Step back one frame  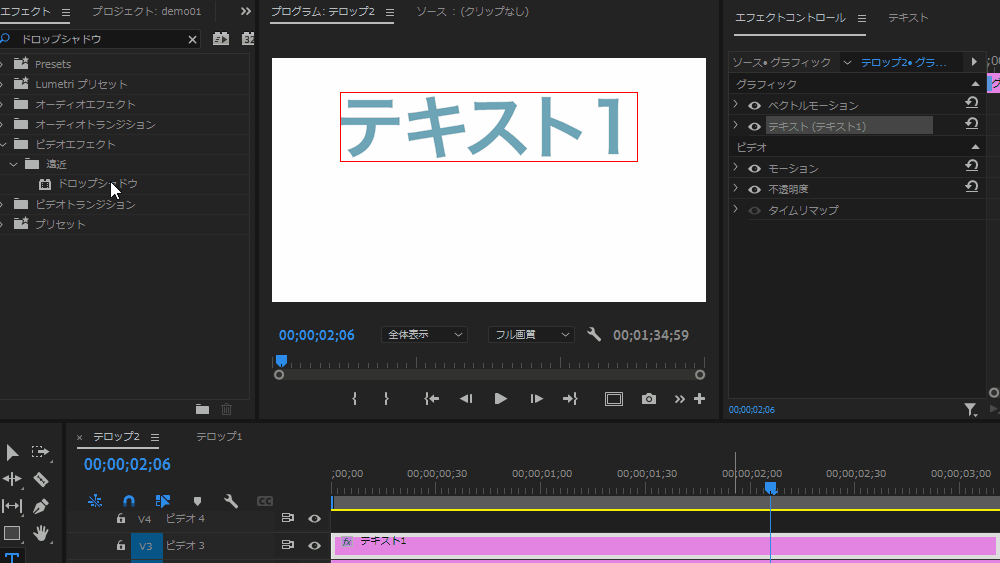point(466,398)
